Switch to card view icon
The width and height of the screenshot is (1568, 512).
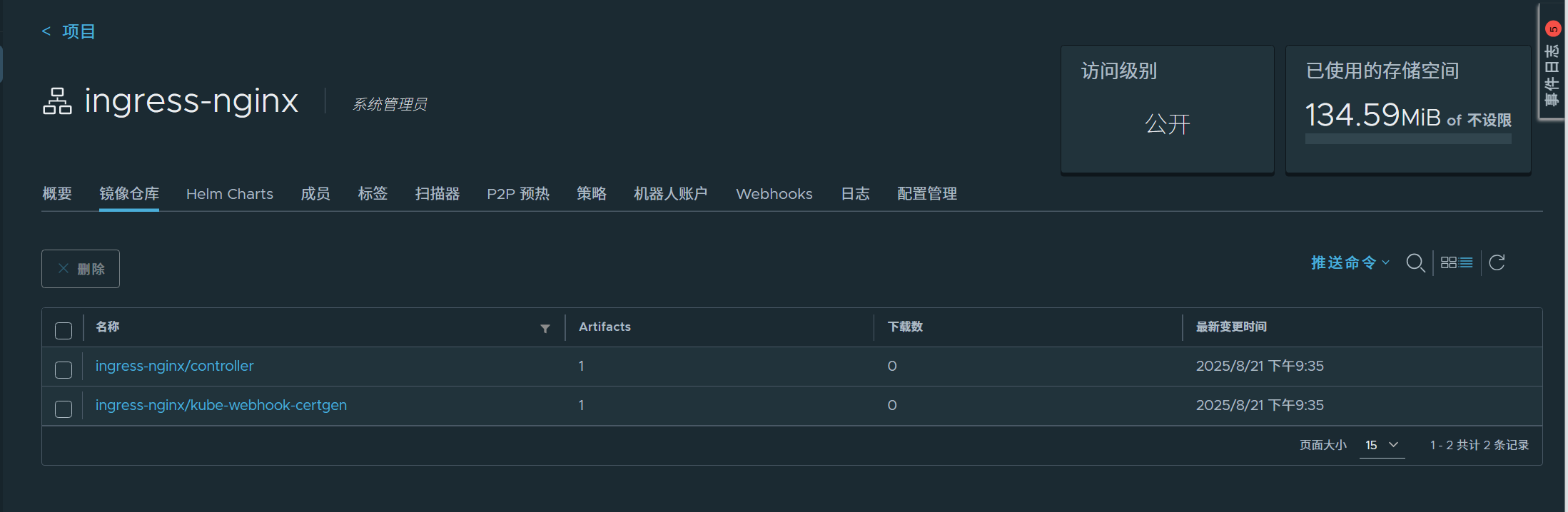[1448, 262]
